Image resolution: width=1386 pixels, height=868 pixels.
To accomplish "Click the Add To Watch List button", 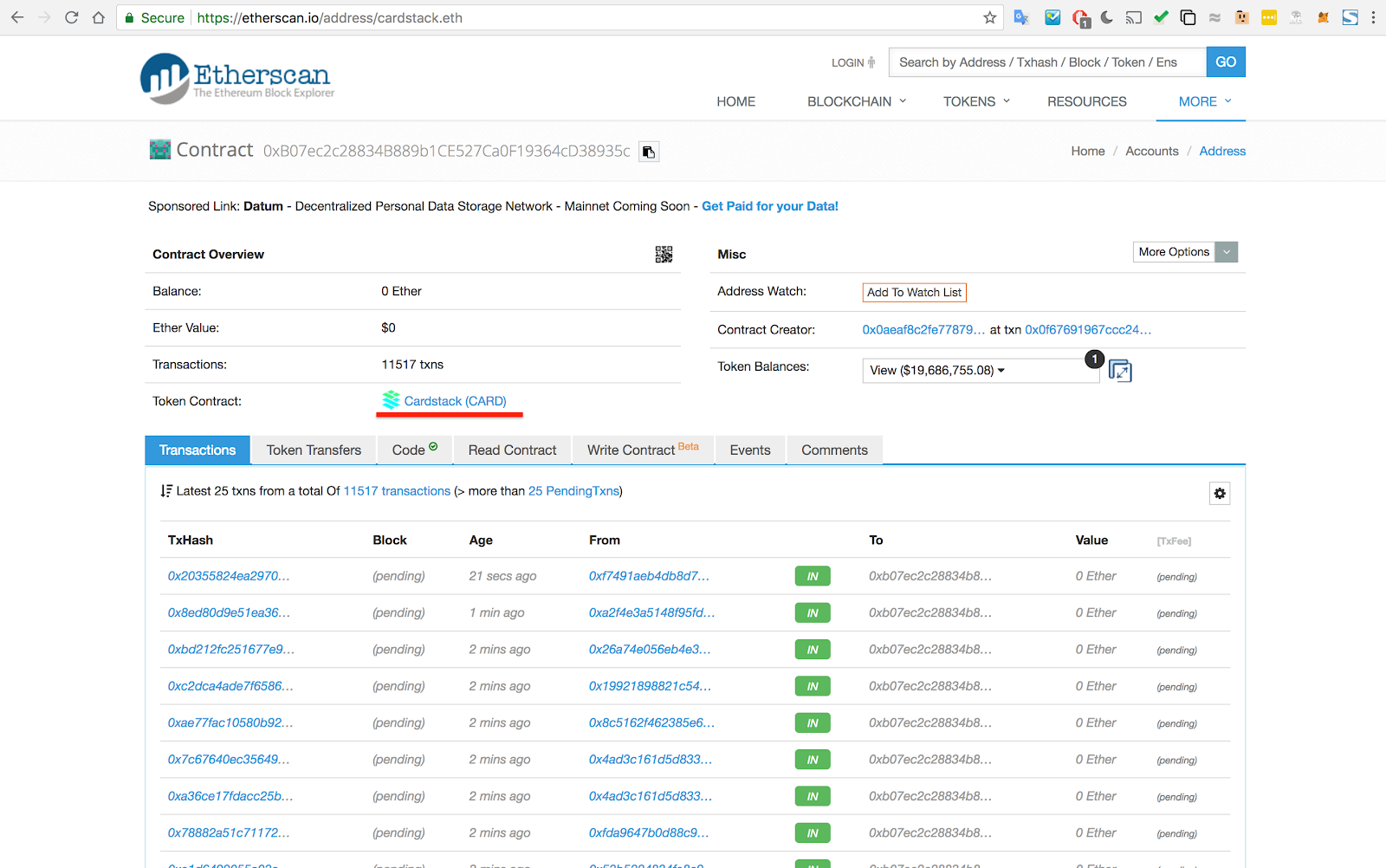I will [x=914, y=293].
